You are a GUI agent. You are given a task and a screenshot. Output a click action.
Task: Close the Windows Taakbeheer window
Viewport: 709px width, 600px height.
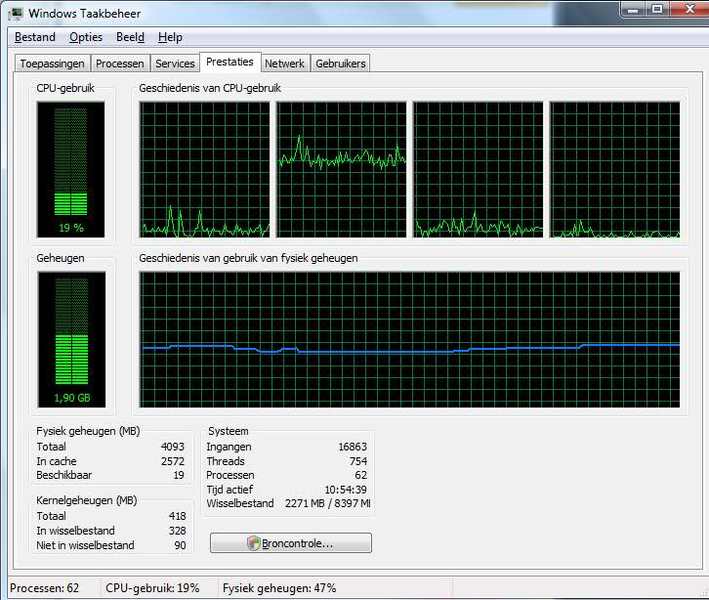tap(690, 10)
